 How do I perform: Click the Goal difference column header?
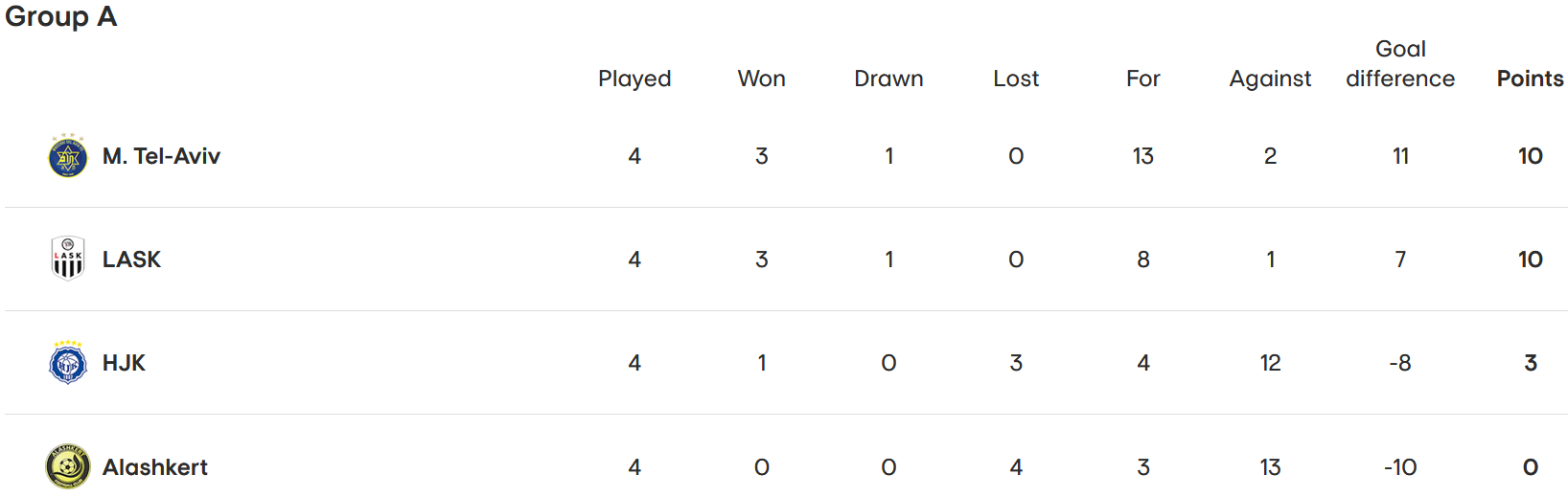coord(1400,63)
